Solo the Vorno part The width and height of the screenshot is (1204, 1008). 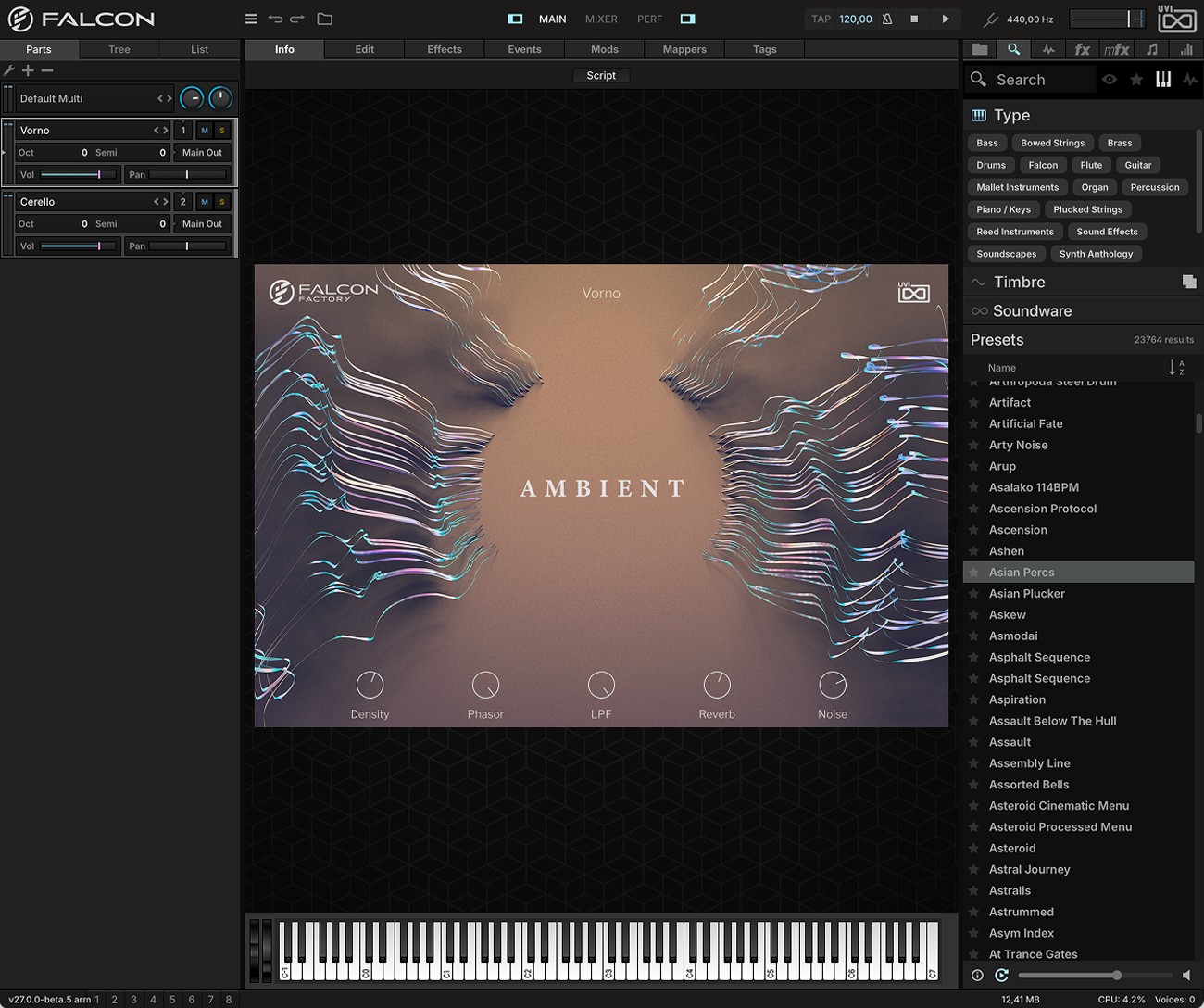[x=222, y=131]
